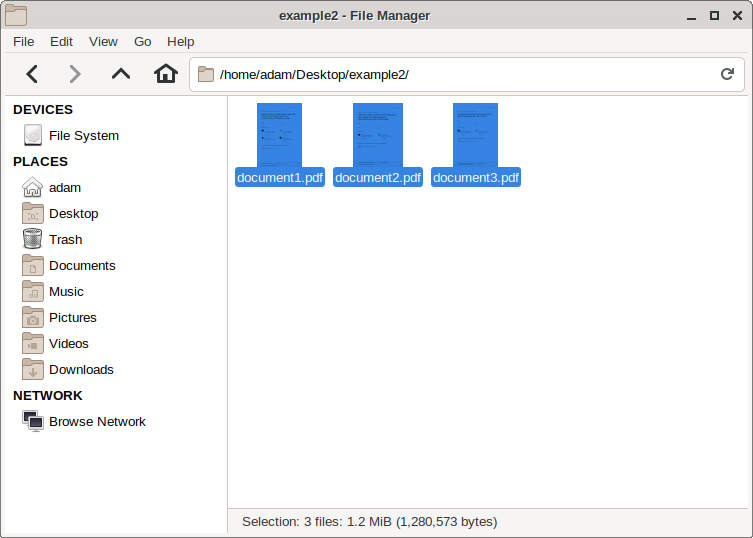Open the Go menu
Viewport: 753px width, 538px height.
(143, 41)
